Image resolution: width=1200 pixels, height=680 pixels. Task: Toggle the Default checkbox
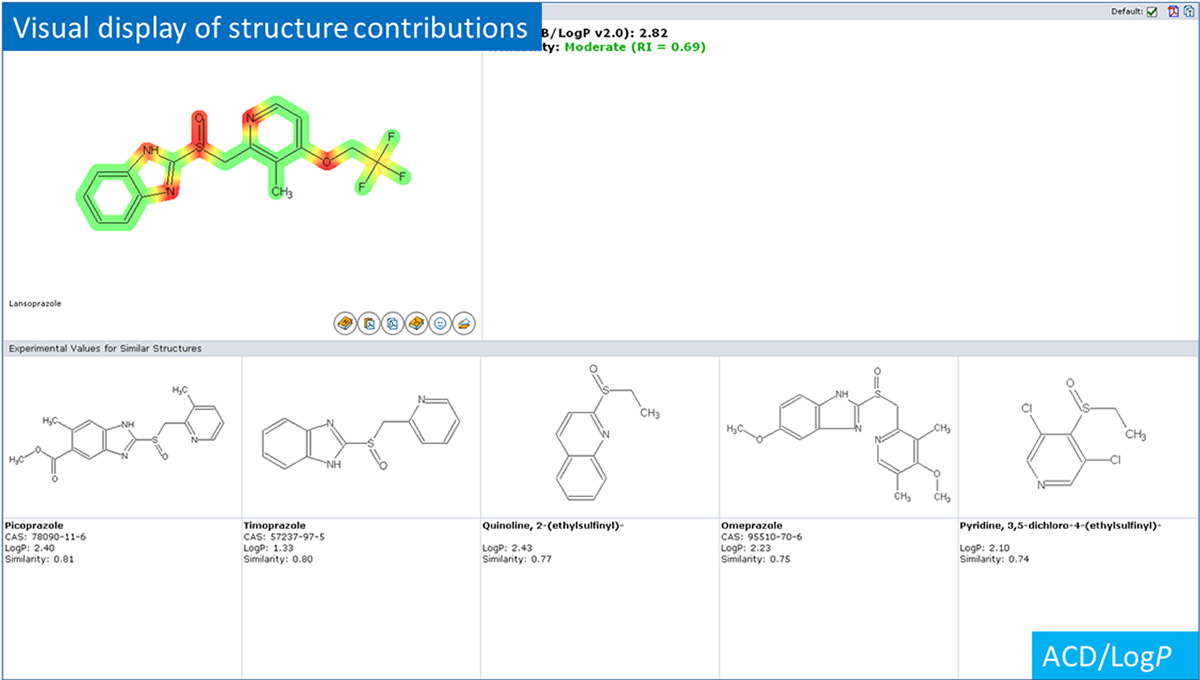[1153, 11]
